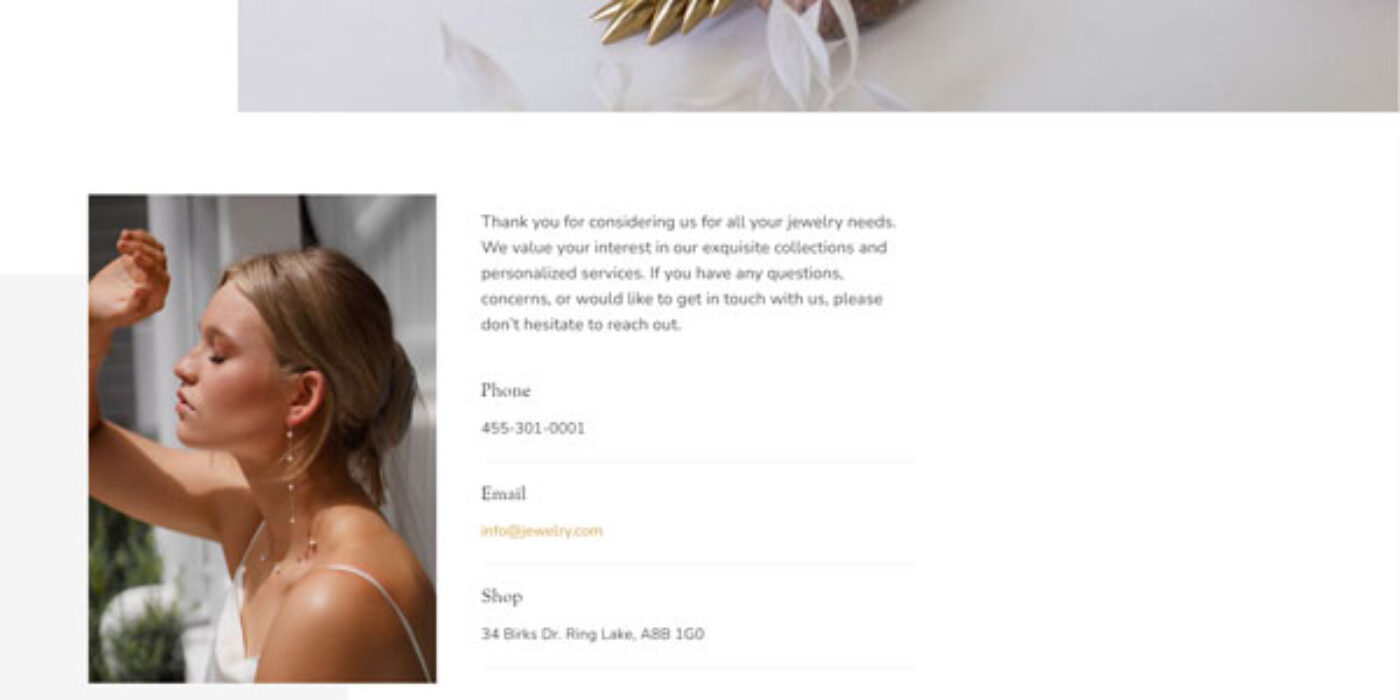
Task: Click the top banner image
Action: click(817, 55)
